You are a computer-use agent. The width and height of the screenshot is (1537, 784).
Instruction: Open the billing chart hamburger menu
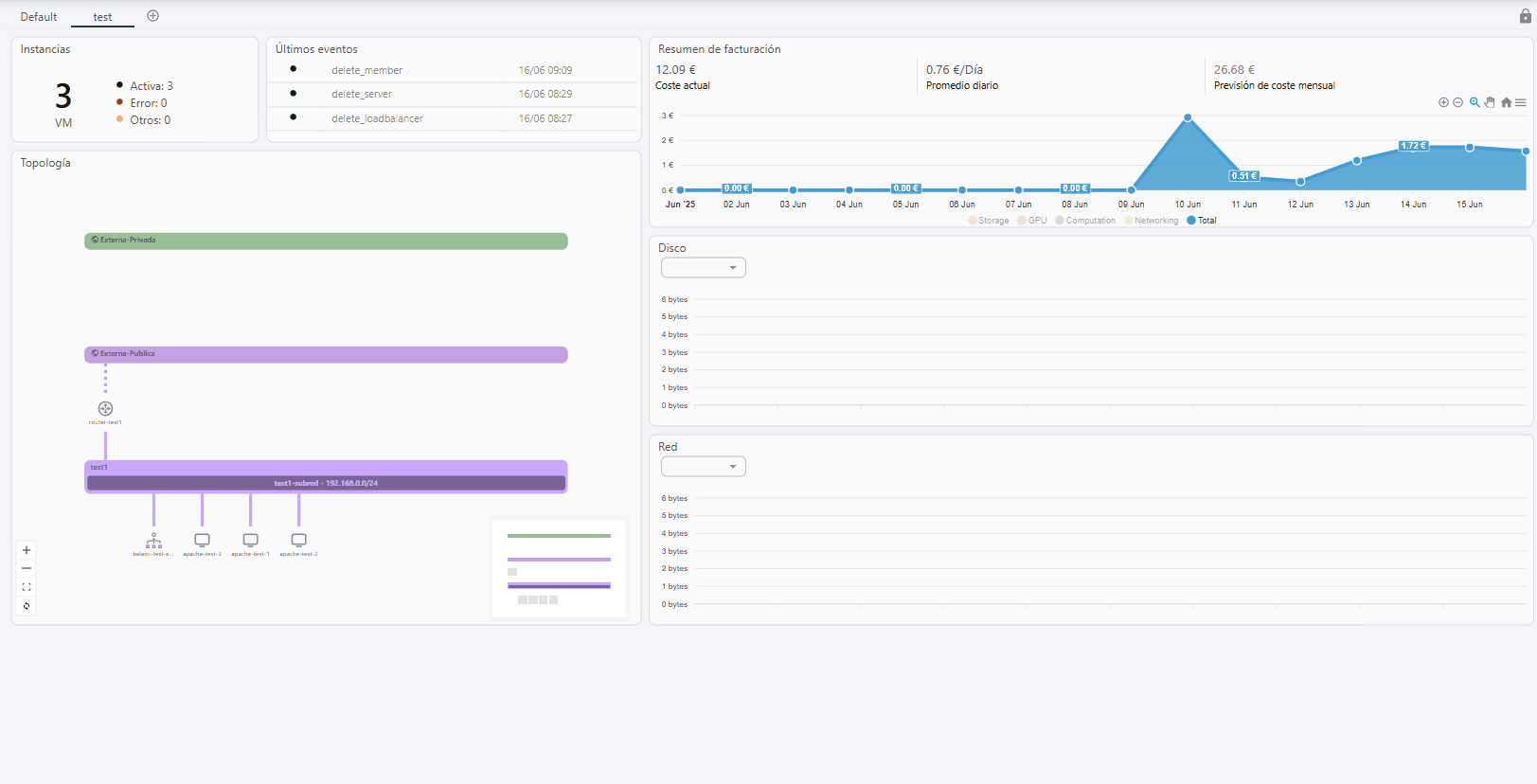tap(1521, 102)
